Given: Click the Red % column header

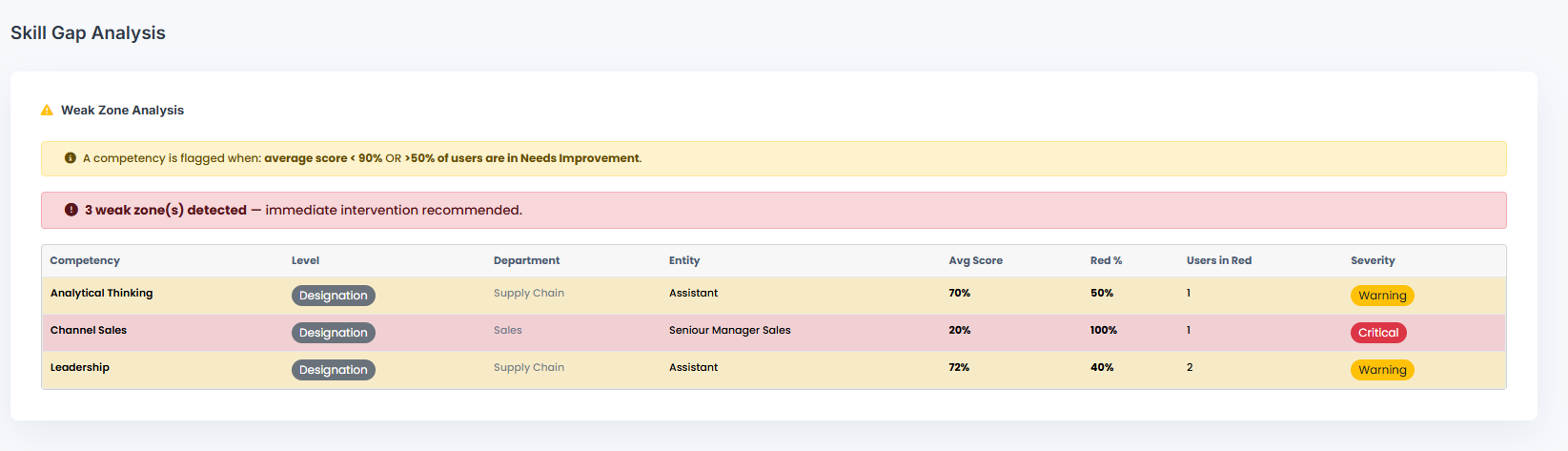Looking at the screenshot, I should (1106, 260).
